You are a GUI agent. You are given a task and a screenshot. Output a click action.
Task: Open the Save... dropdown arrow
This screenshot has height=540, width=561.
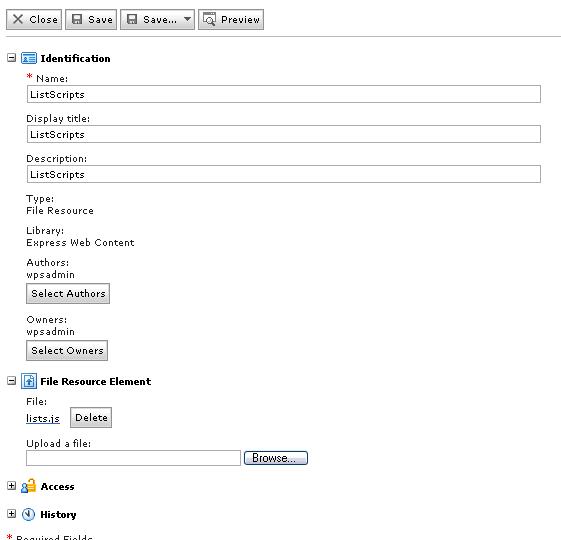[187, 19]
